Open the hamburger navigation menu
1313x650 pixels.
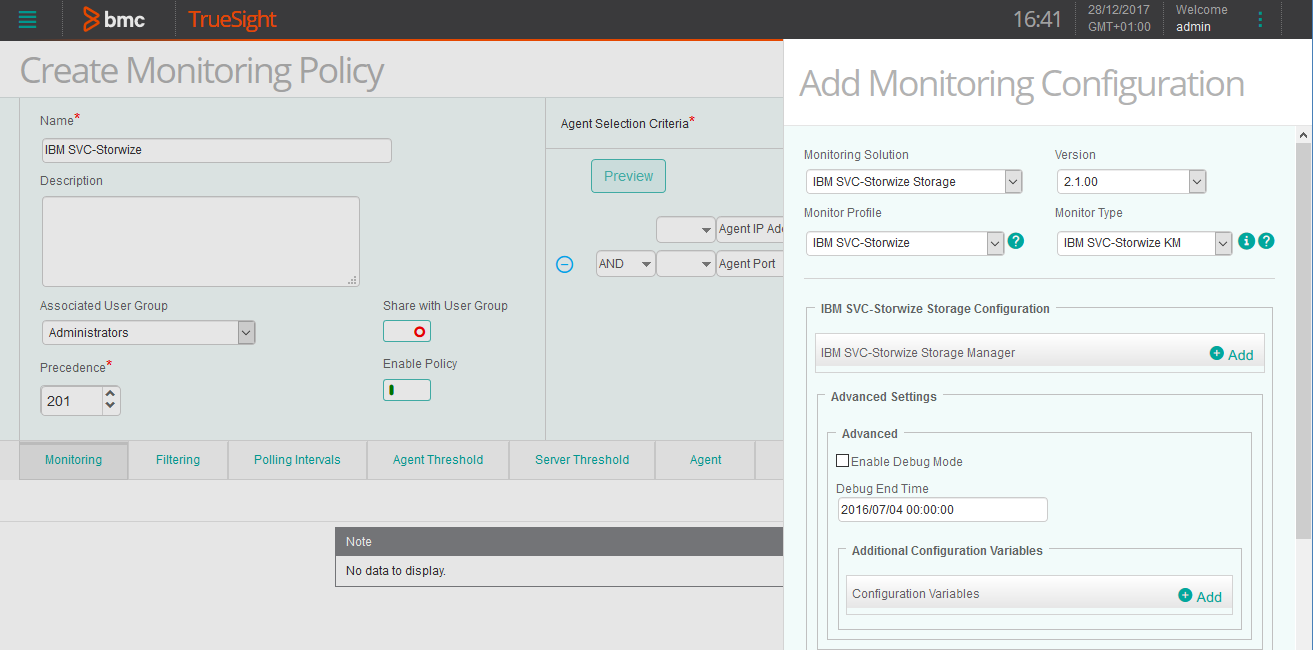29,18
